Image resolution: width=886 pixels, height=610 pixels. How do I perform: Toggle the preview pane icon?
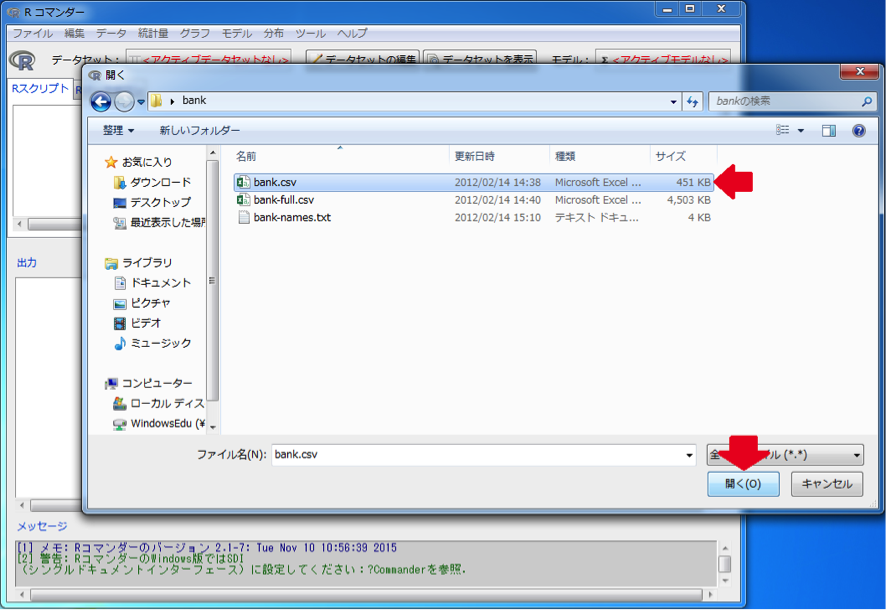[x=828, y=131]
